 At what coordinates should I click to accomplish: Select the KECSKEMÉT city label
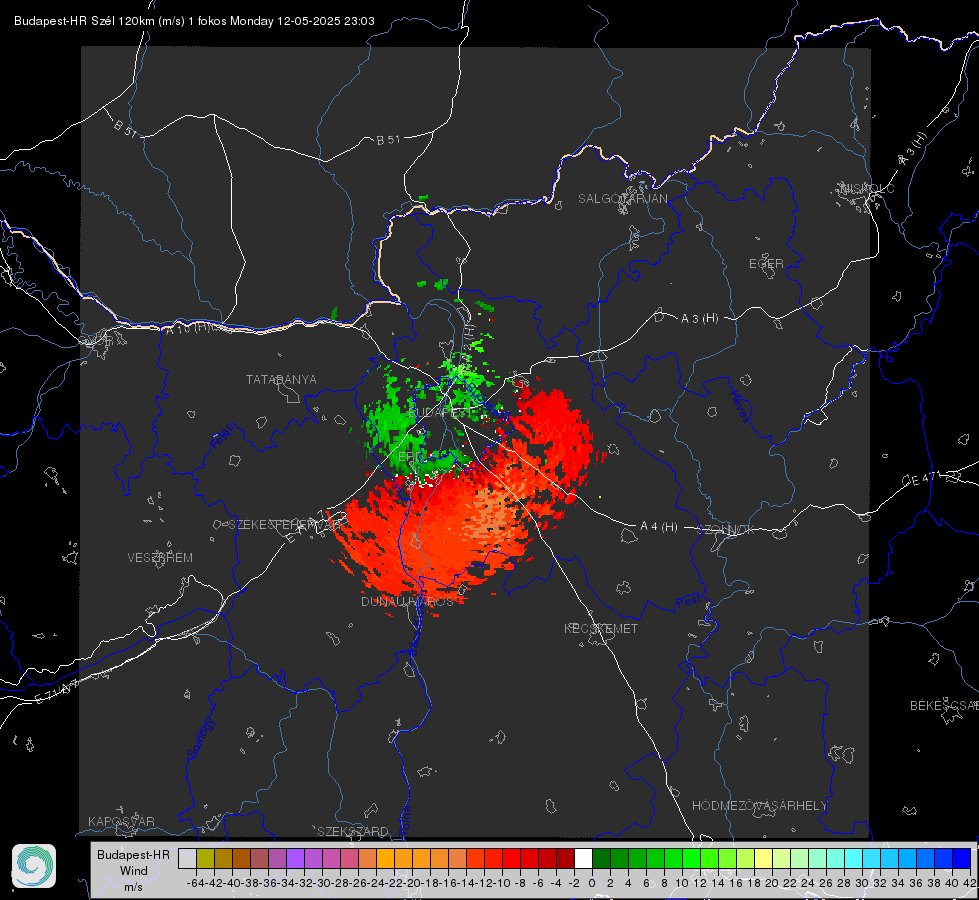601,628
